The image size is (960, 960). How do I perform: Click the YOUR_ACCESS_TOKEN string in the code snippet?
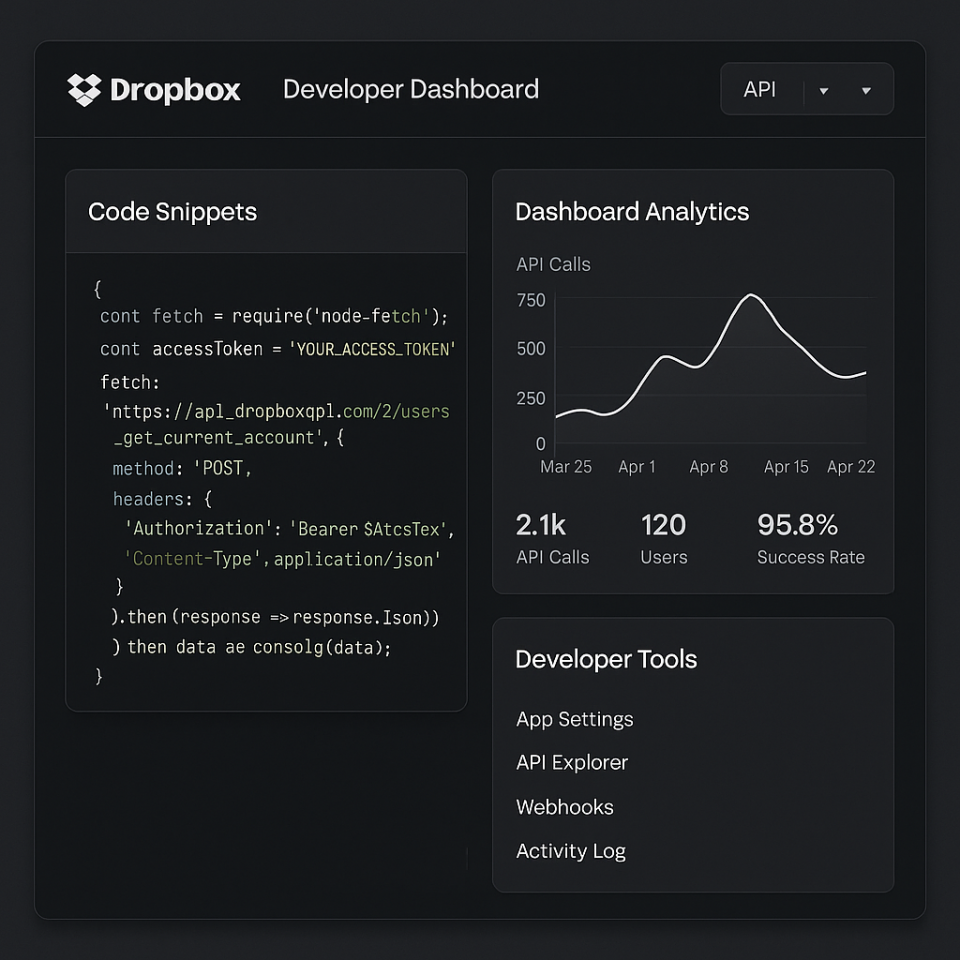[x=374, y=348]
